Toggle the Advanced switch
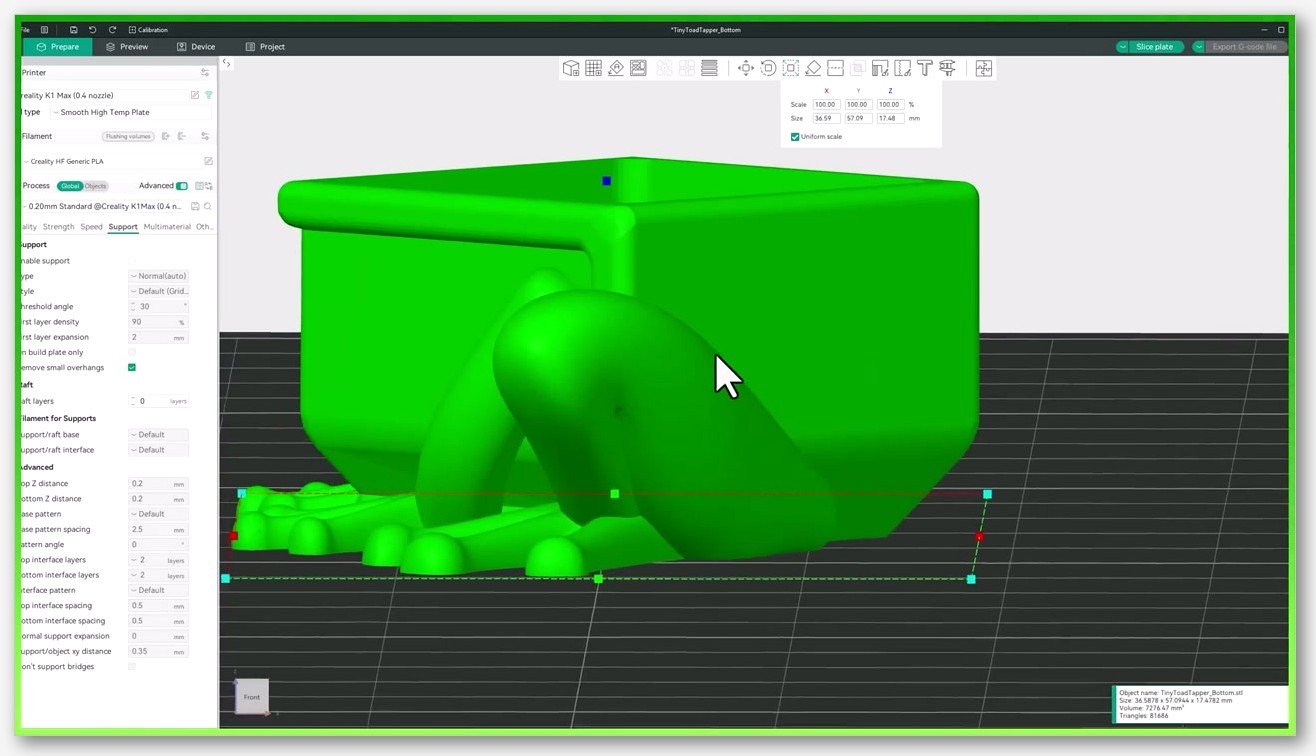The width and height of the screenshot is (1316, 756). (x=182, y=186)
